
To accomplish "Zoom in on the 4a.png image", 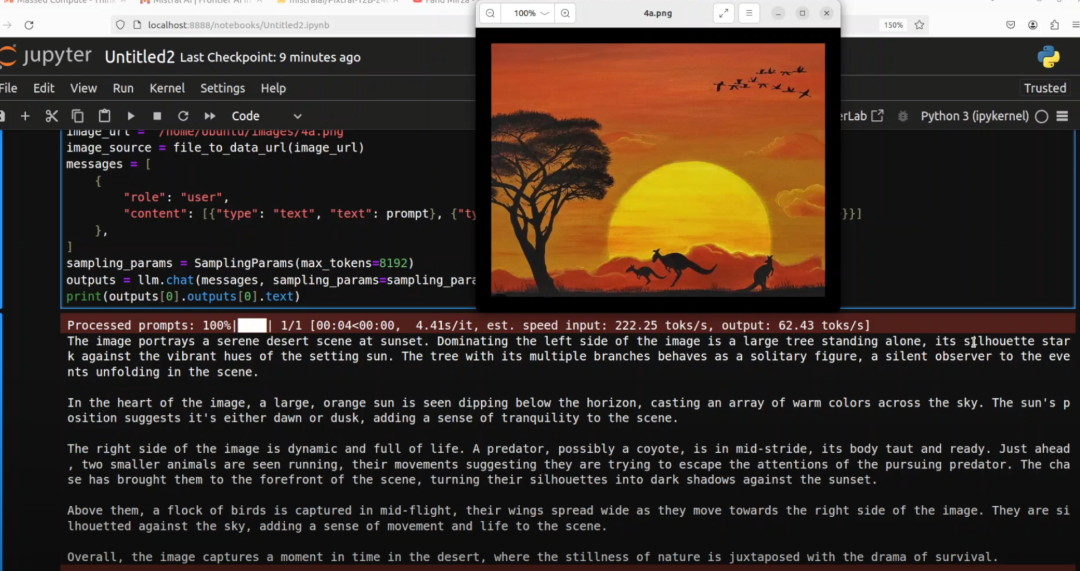I will click(566, 13).
